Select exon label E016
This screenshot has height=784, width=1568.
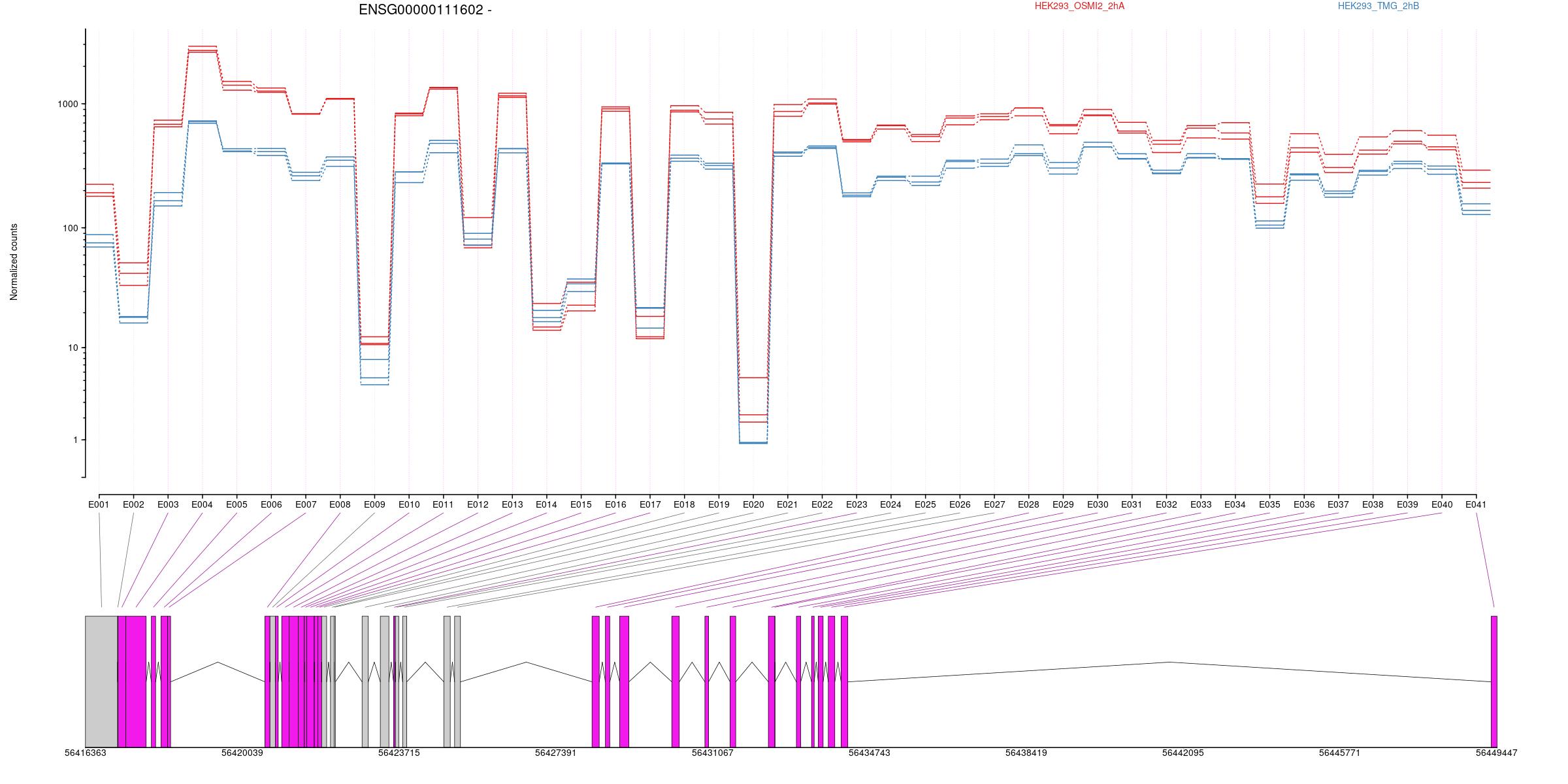click(615, 504)
